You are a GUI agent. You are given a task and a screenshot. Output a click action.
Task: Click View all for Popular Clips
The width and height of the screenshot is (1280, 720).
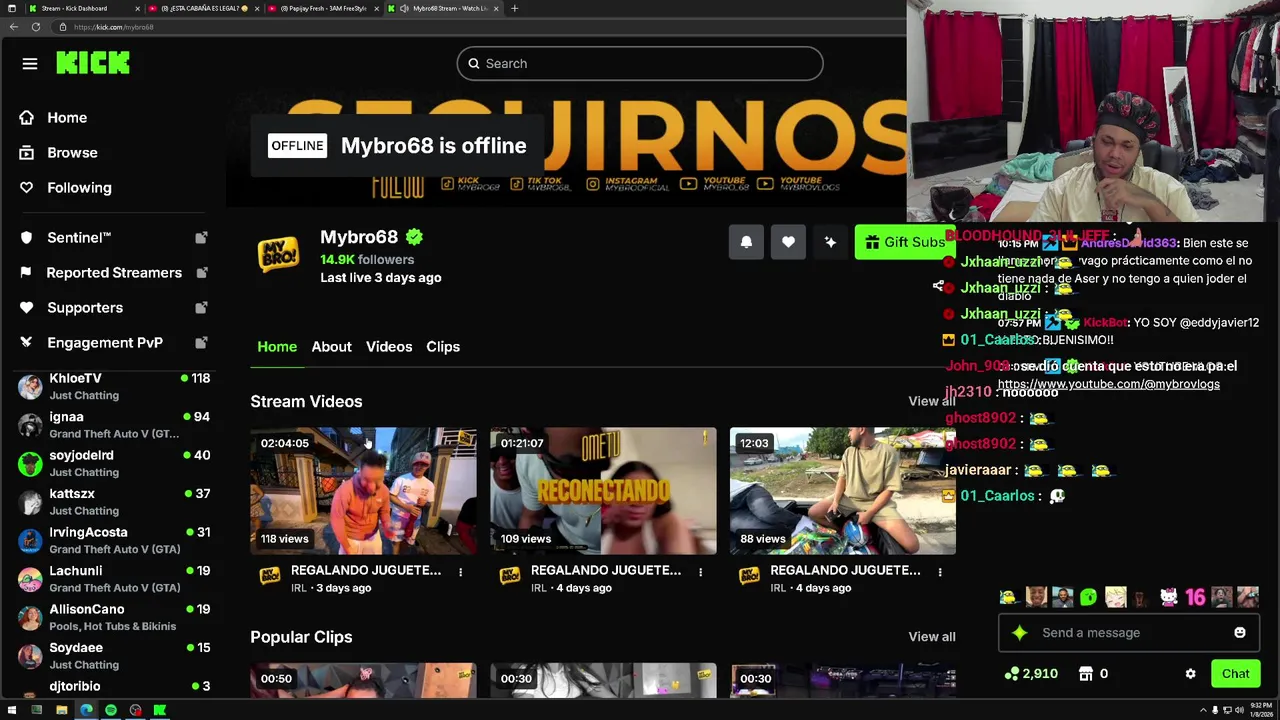[931, 637]
